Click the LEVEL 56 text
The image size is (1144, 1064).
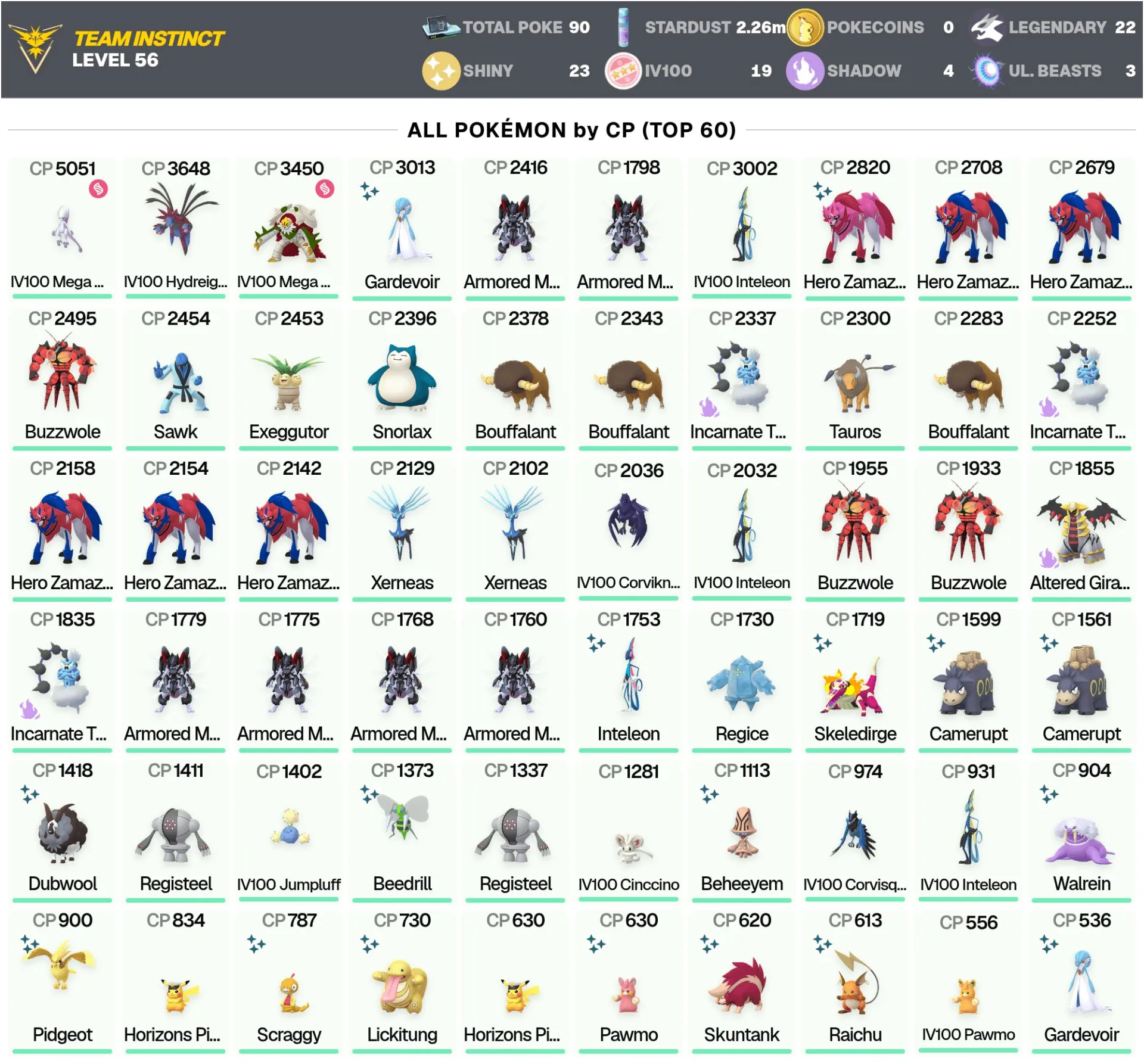tap(115, 60)
